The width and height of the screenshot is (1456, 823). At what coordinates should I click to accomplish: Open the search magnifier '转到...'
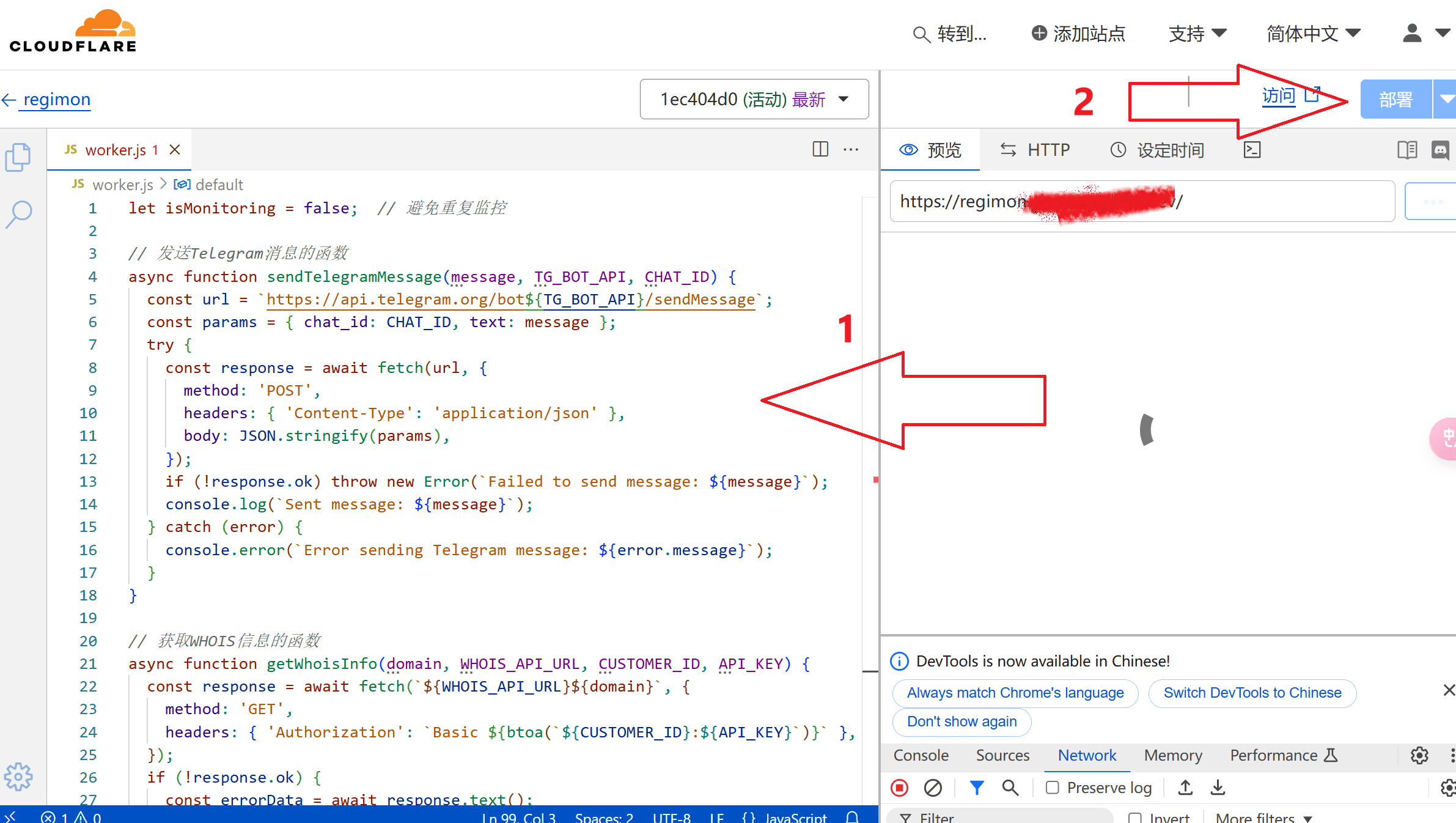pos(950,34)
